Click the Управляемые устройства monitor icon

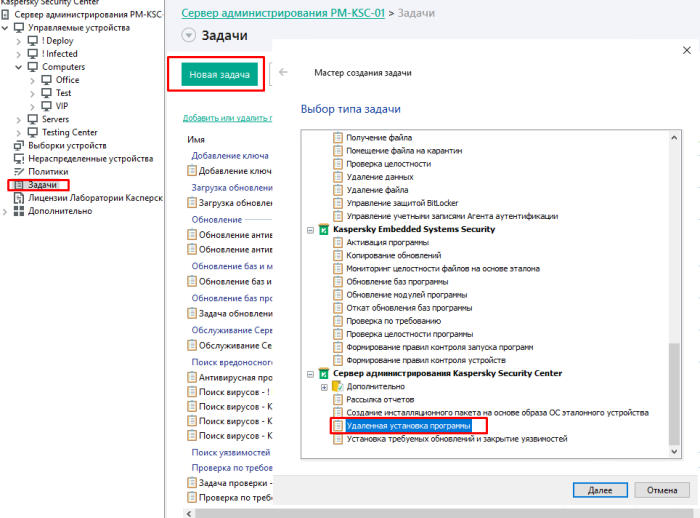coord(19,28)
